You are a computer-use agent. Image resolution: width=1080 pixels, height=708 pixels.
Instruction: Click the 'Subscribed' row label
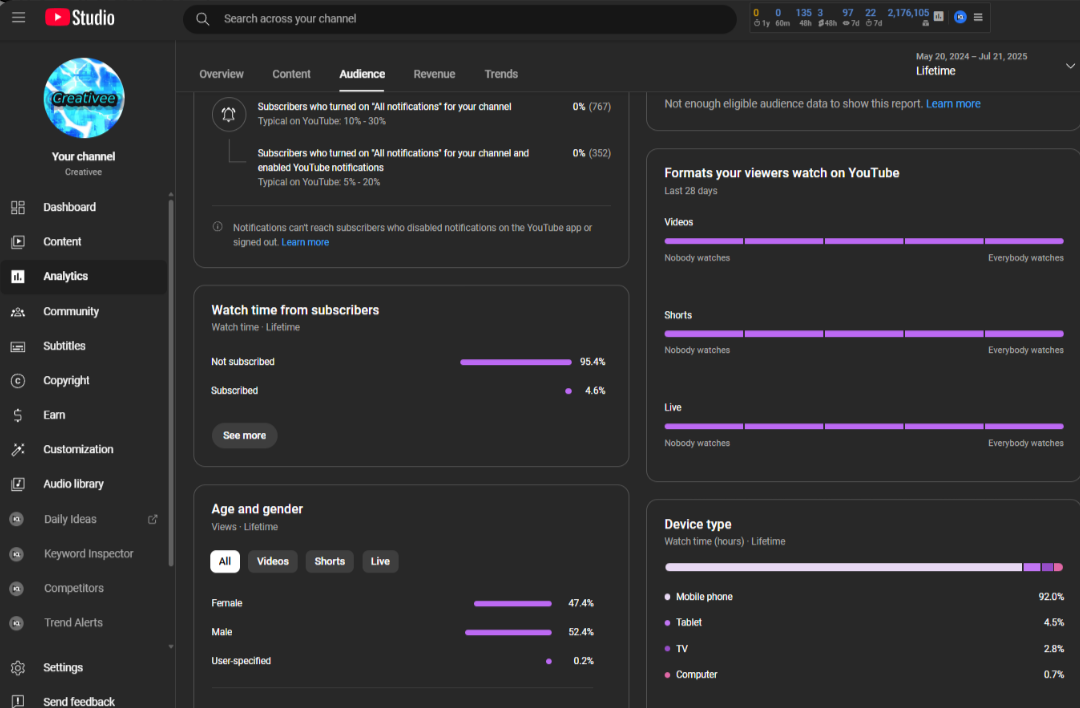click(x=235, y=391)
